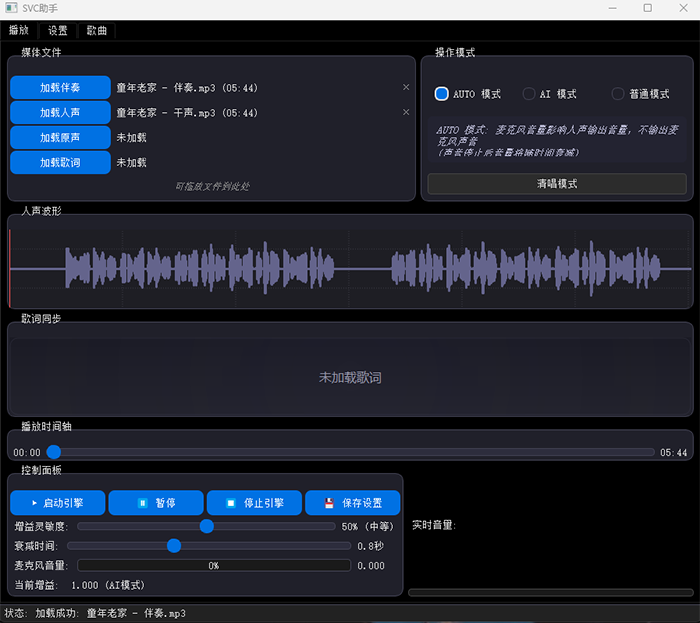Select the AUTO 模式 radio button

(442, 94)
